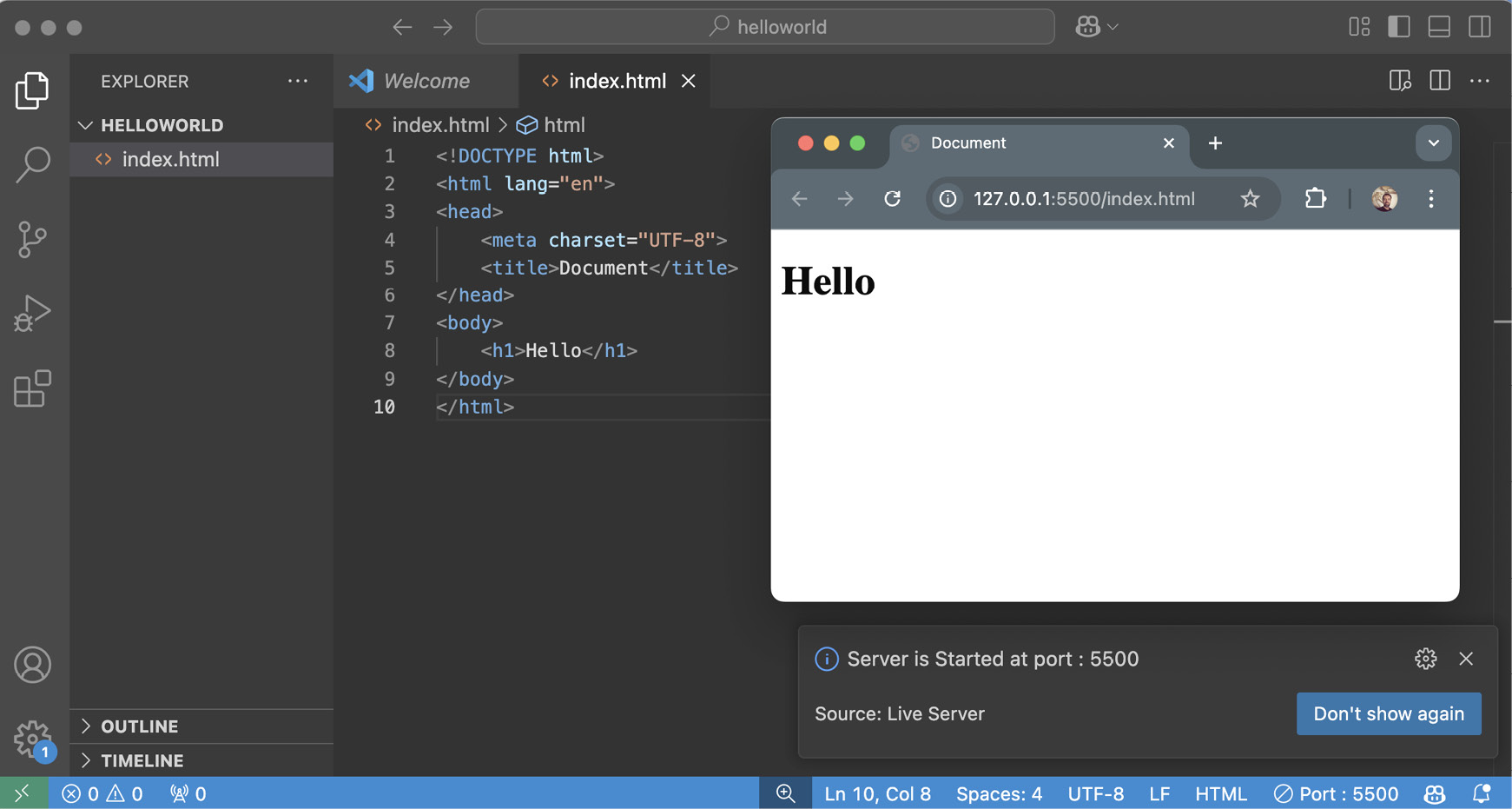Image resolution: width=1512 pixels, height=809 pixels.
Task: Open the Source Control view
Action: [x=32, y=239]
